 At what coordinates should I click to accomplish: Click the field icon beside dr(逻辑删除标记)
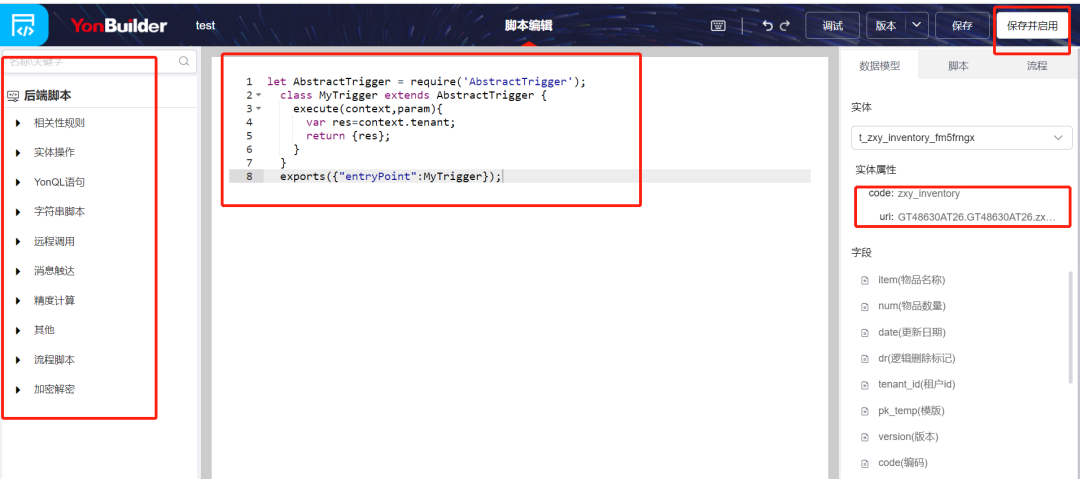click(x=865, y=359)
